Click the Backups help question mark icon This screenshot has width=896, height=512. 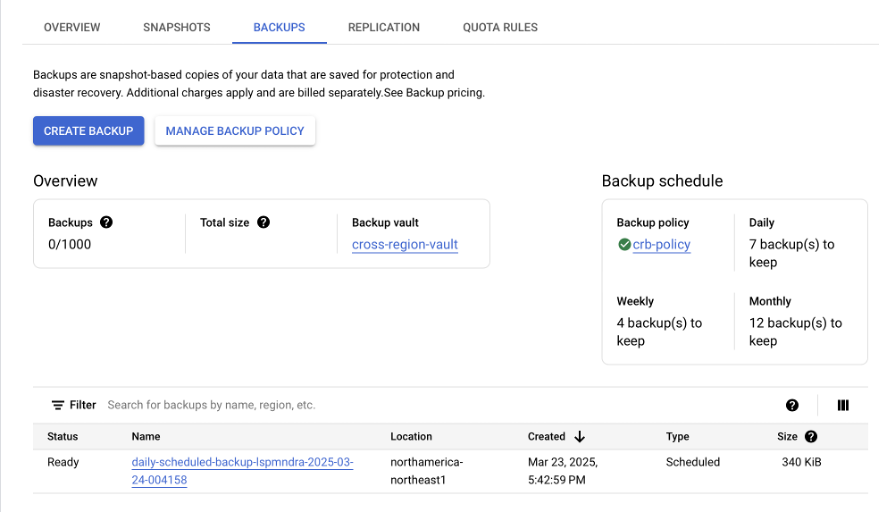106,222
